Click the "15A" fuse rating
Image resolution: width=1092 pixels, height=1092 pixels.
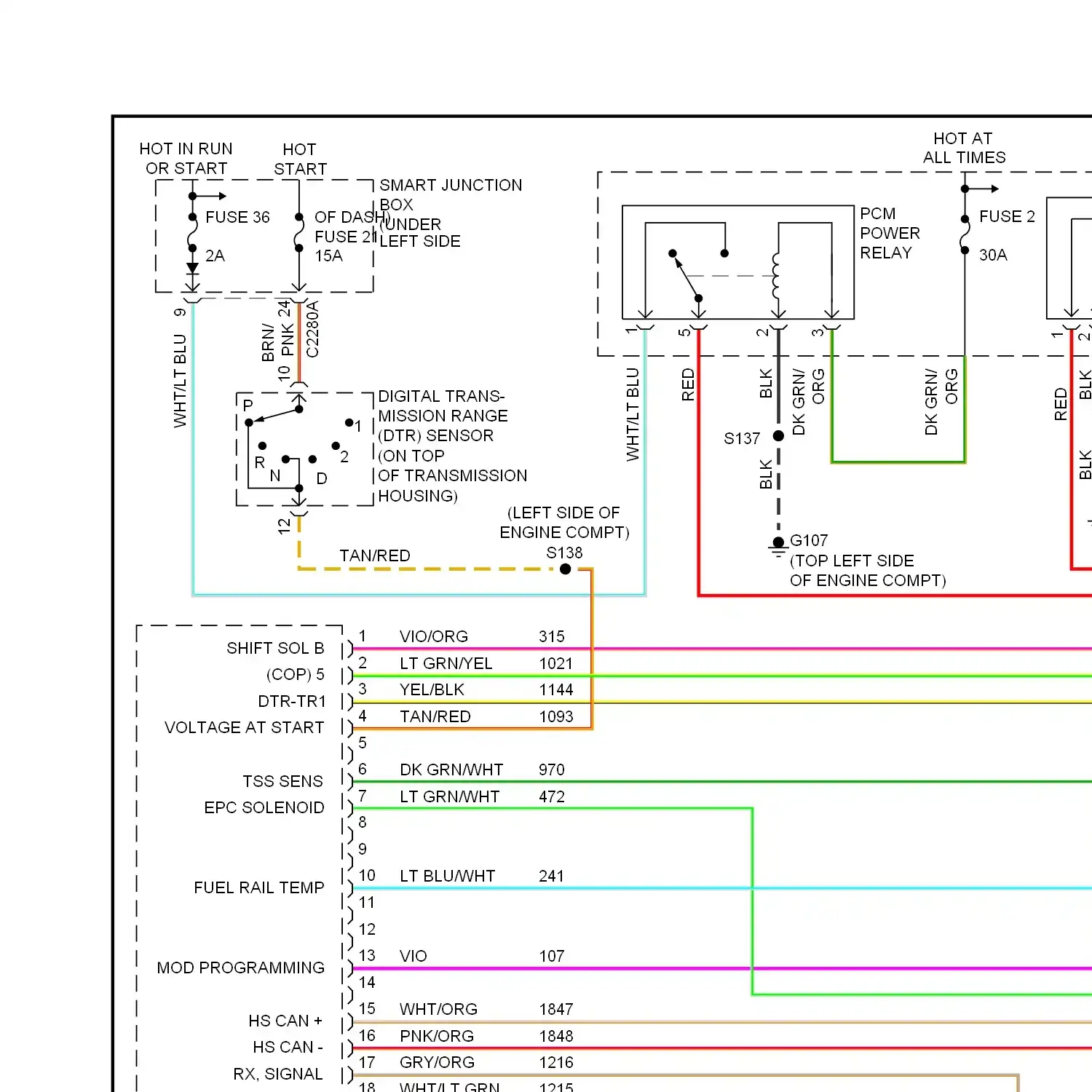[x=328, y=256]
